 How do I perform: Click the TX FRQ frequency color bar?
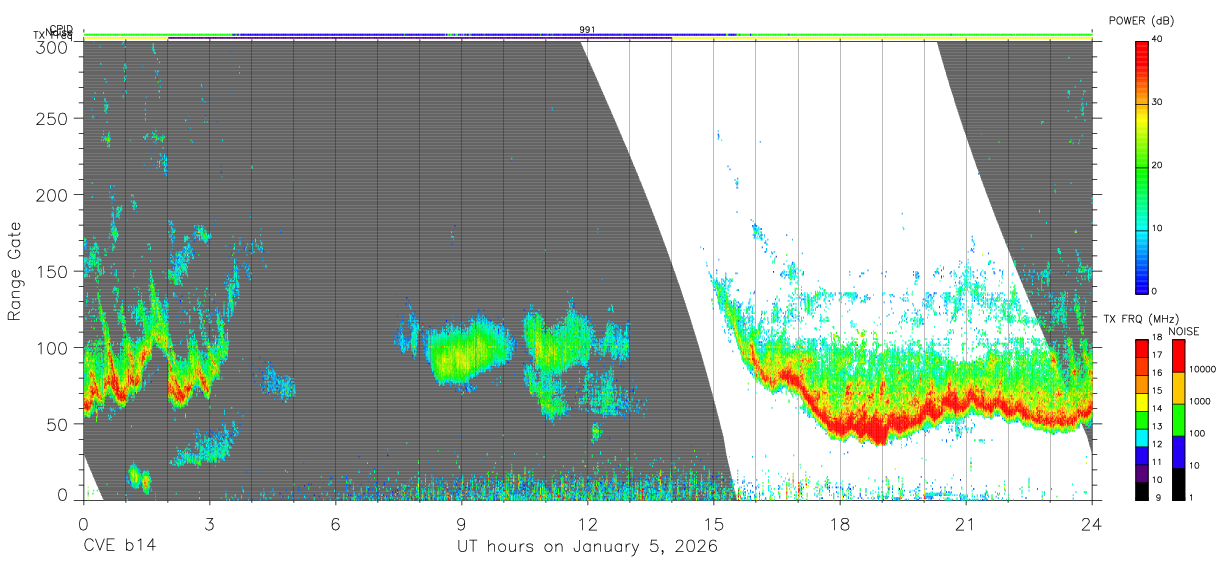1141,420
